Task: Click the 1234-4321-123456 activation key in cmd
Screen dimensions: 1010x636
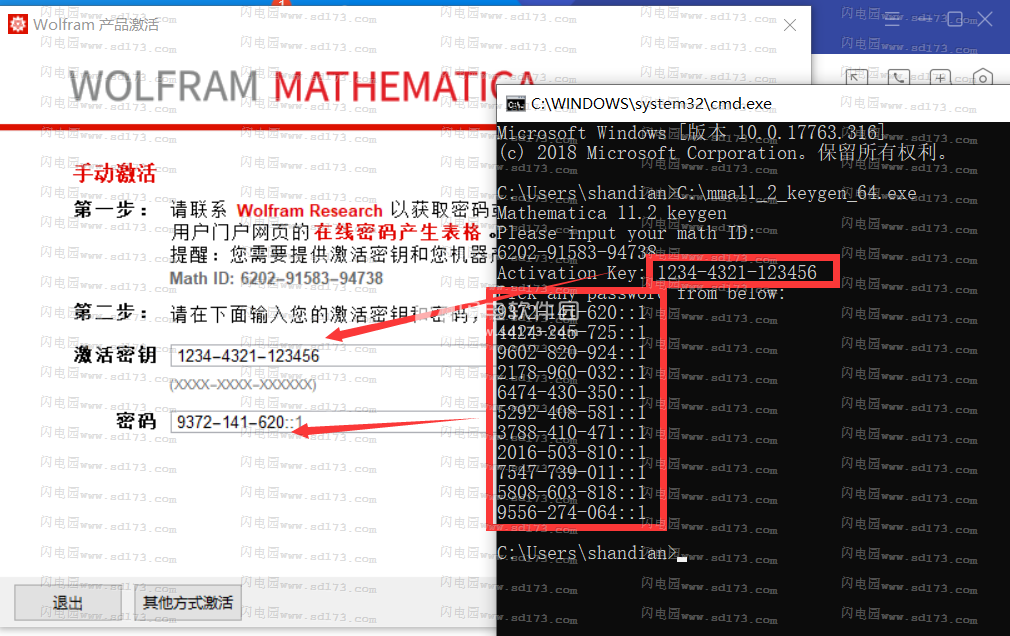Action: (737, 273)
